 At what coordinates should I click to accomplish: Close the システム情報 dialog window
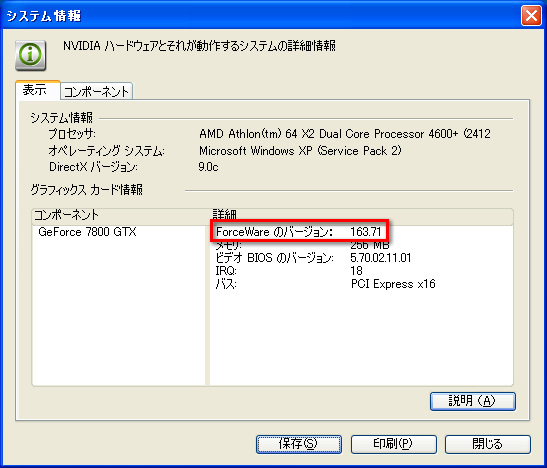[x=531, y=16]
